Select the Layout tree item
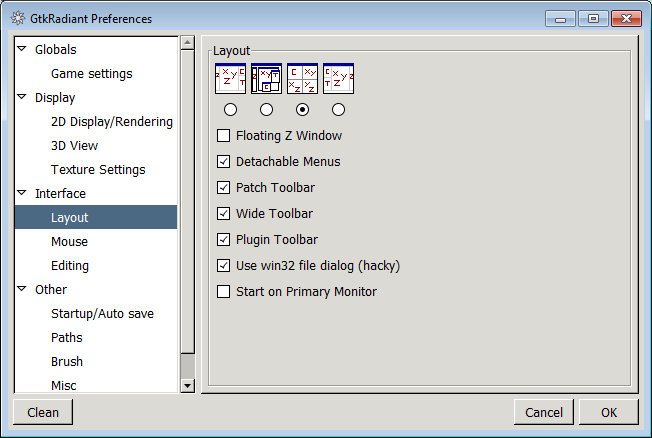 coord(96,217)
